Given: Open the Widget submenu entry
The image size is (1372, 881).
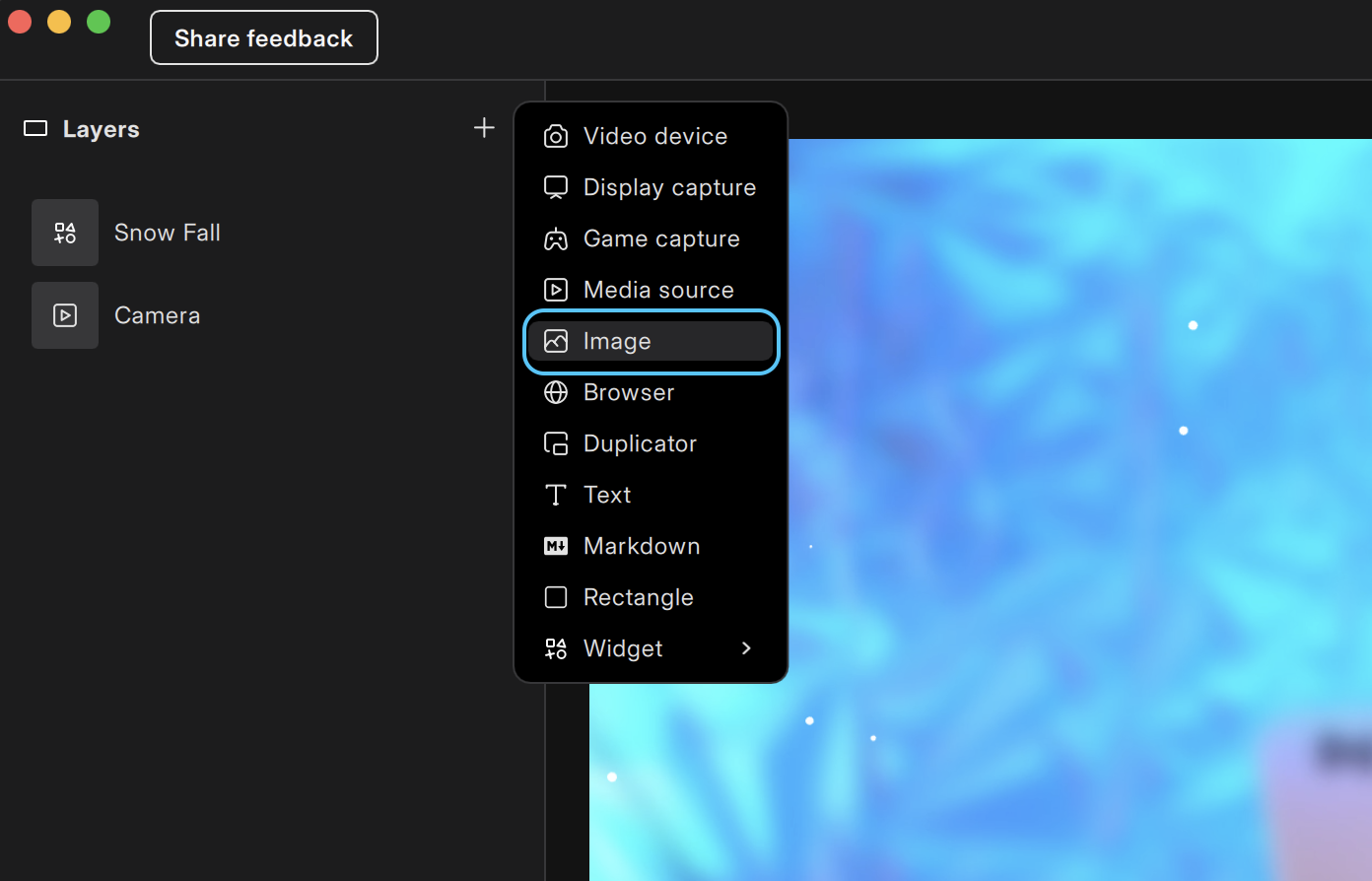Looking at the screenshot, I should click(623, 648).
